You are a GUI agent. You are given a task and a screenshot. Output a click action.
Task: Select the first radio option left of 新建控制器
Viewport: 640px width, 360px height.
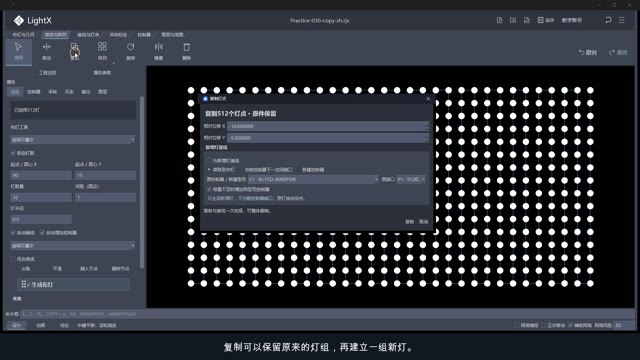(x=209, y=169)
